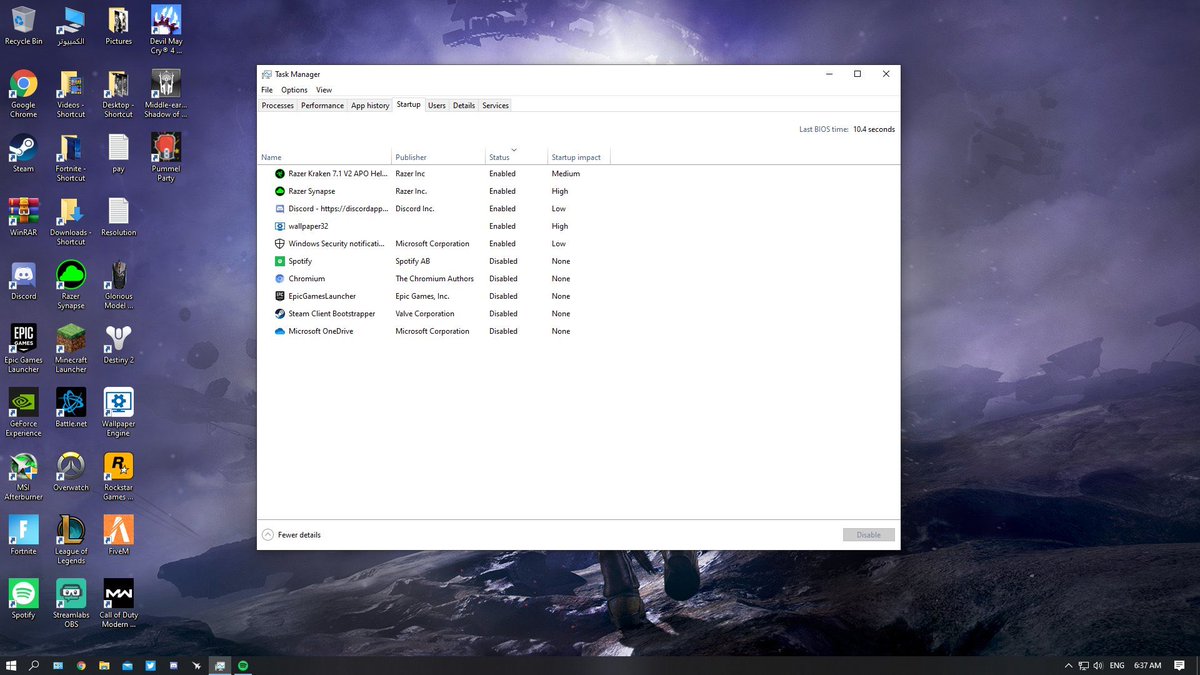Select the Call of Duty Modern Warfare icon

point(118,604)
